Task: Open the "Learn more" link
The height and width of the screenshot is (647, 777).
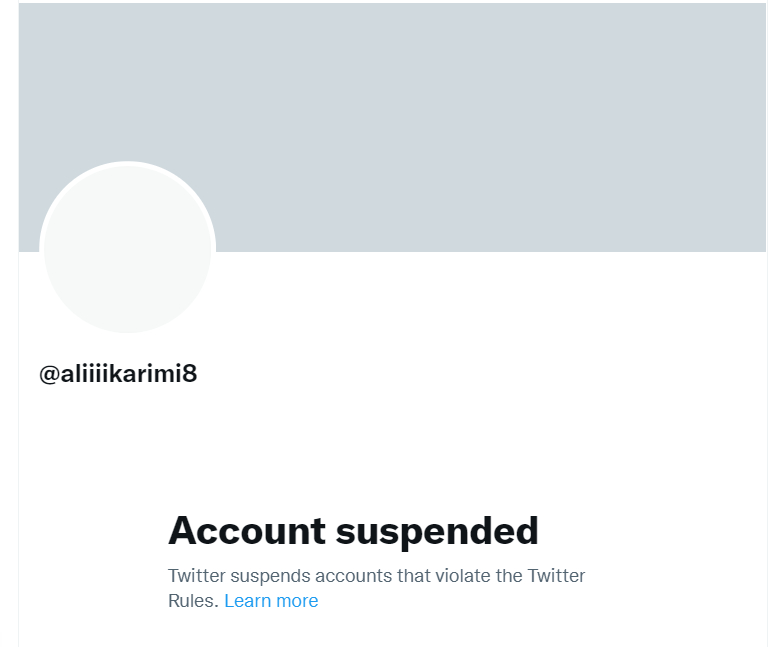Action: [271, 601]
